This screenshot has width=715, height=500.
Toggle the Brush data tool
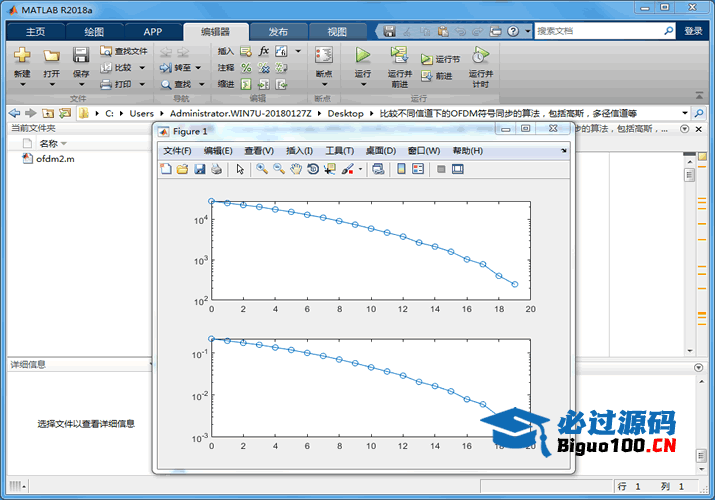[347, 169]
